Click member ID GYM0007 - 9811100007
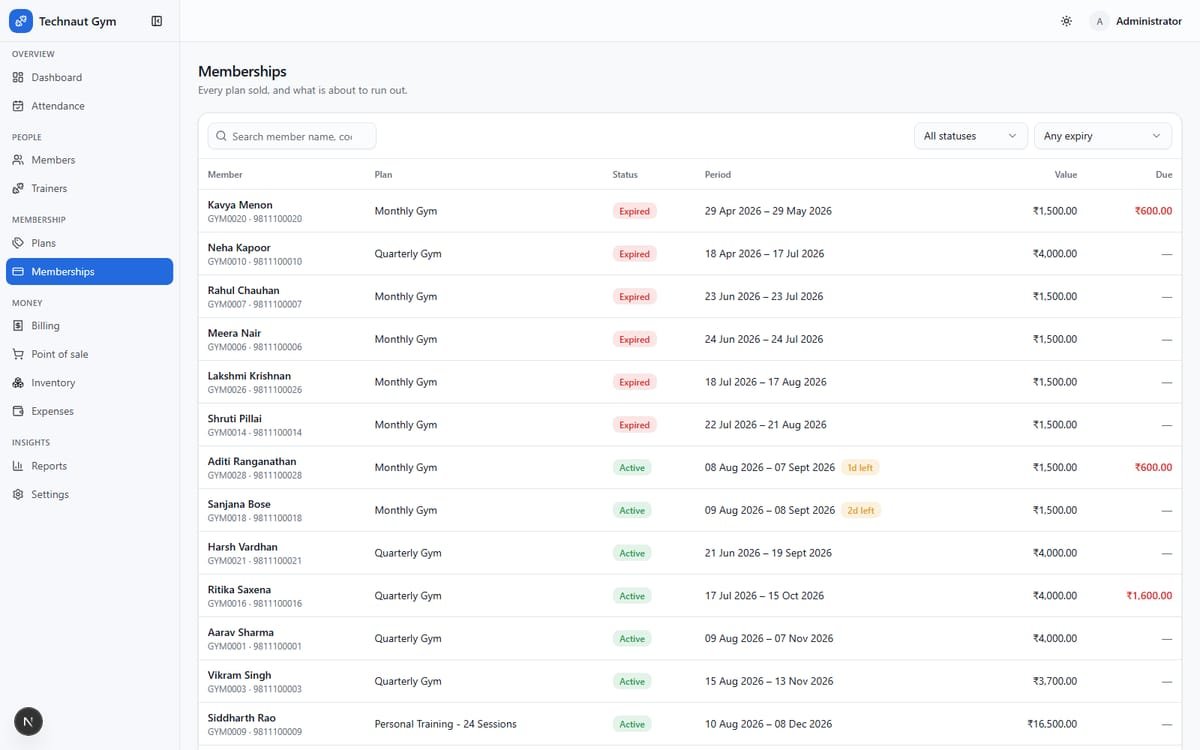This screenshot has height=750, width=1200. [255, 304]
